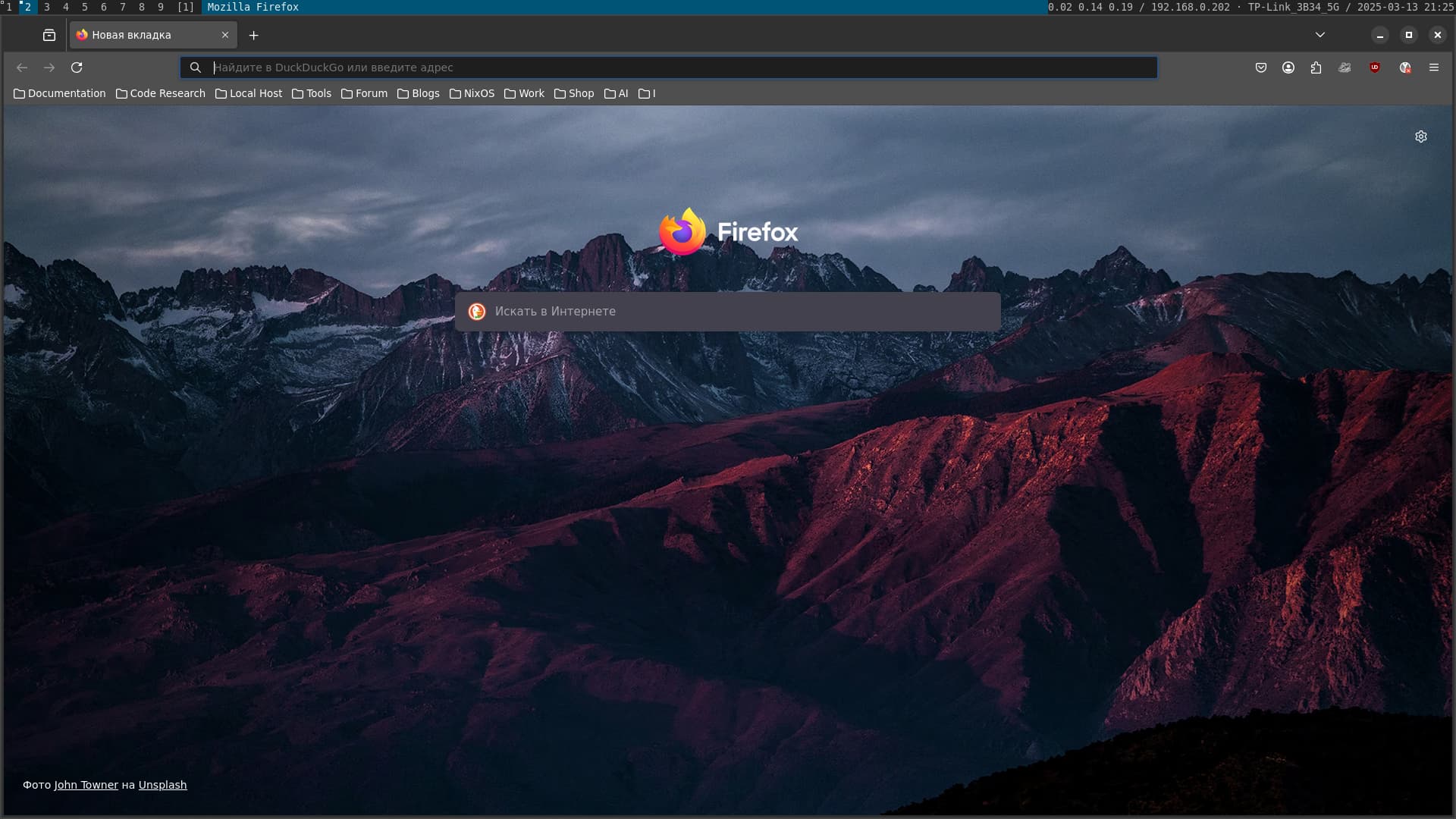Click the plus icon to open new tab
Viewport: 1456px width, 819px height.
click(x=253, y=35)
